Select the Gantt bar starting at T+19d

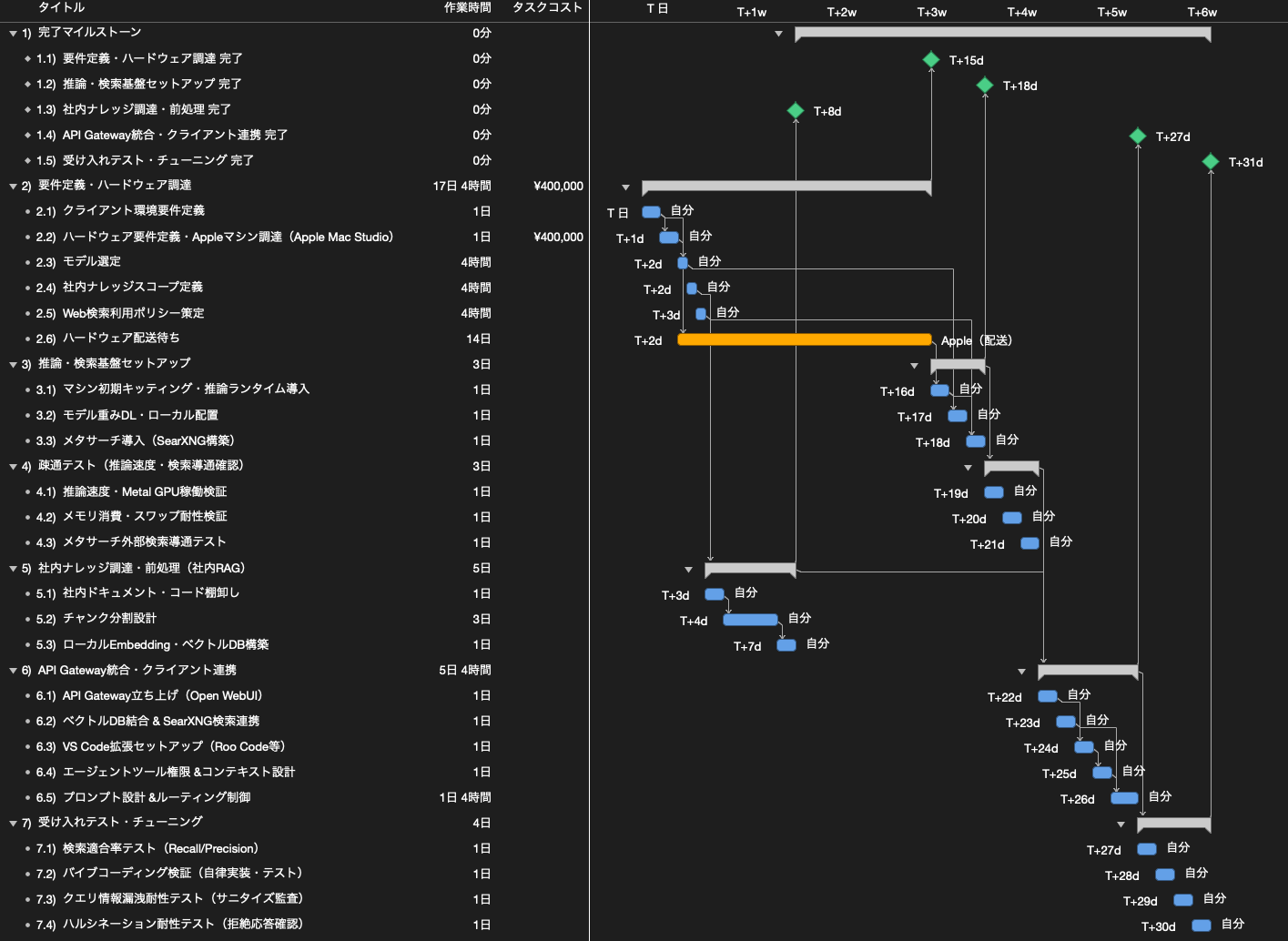(x=994, y=492)
